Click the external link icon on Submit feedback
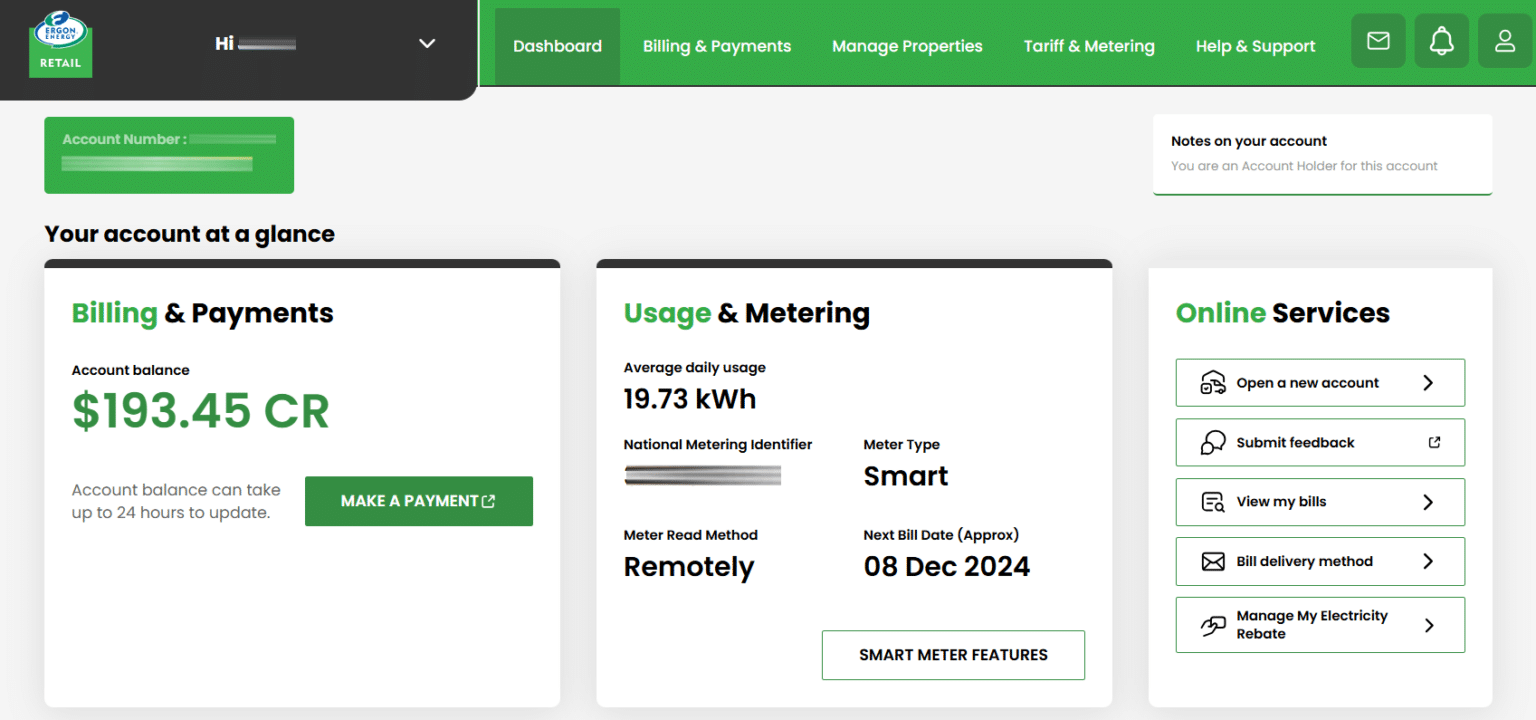 click(1434, 440)
